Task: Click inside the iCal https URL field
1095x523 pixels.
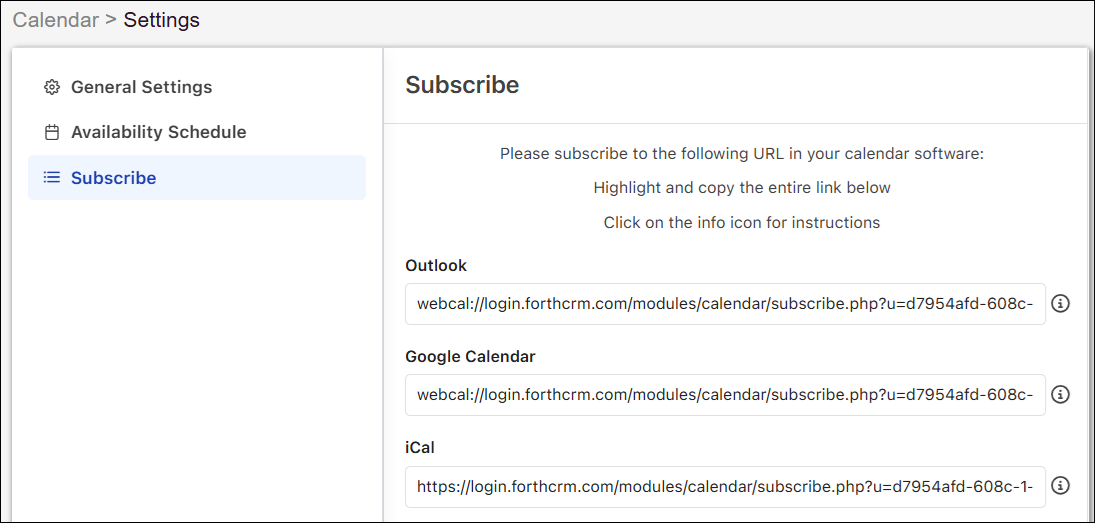Action: click(x=725, y=486)
